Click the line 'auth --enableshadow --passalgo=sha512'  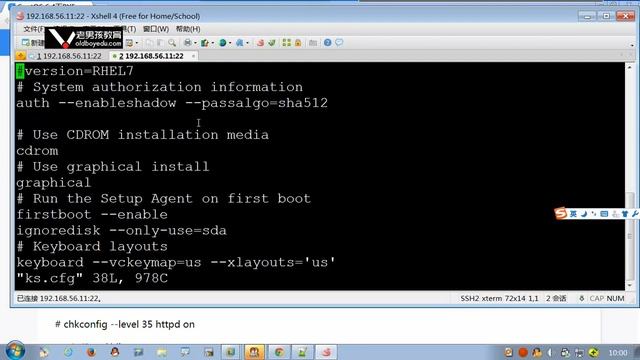[172, 103]
